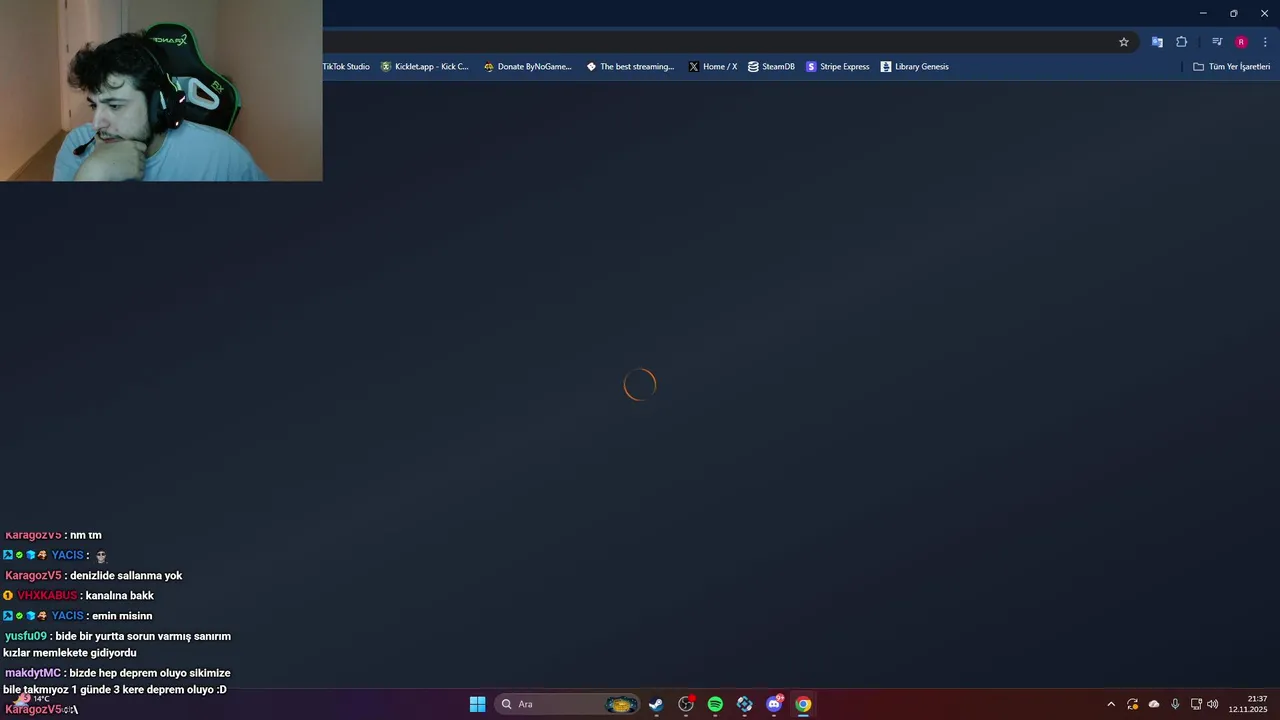Open the volume speaker tray icon
Viewport: 1280px width, 720px height.
pyautogui.click(x=1213, y=704)
